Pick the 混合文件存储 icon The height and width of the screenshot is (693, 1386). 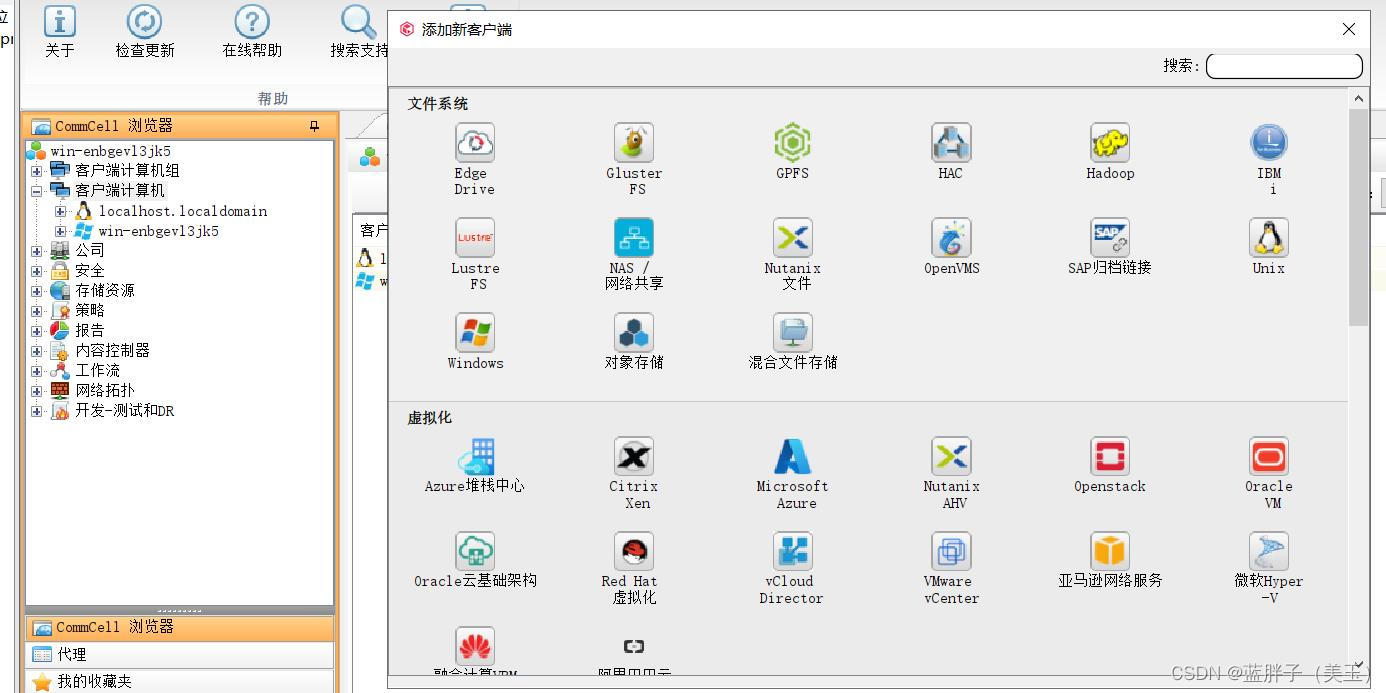point(792,333)
